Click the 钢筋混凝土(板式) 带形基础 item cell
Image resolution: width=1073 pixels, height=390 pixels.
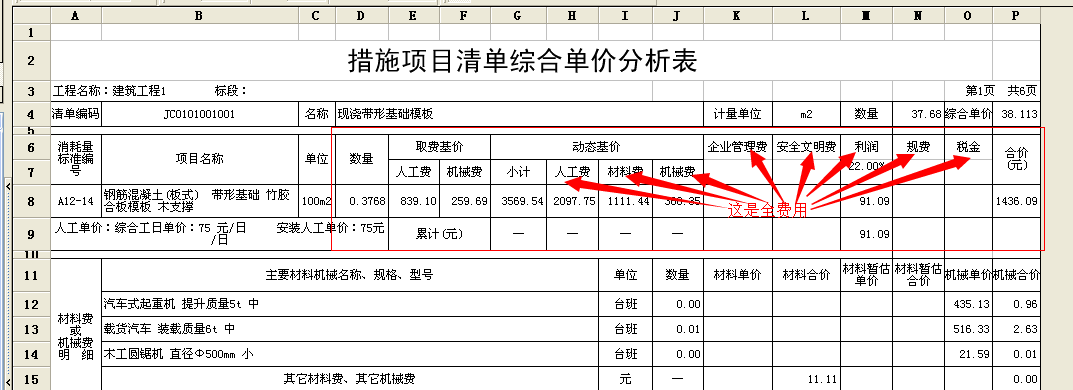tap(200, 201)
